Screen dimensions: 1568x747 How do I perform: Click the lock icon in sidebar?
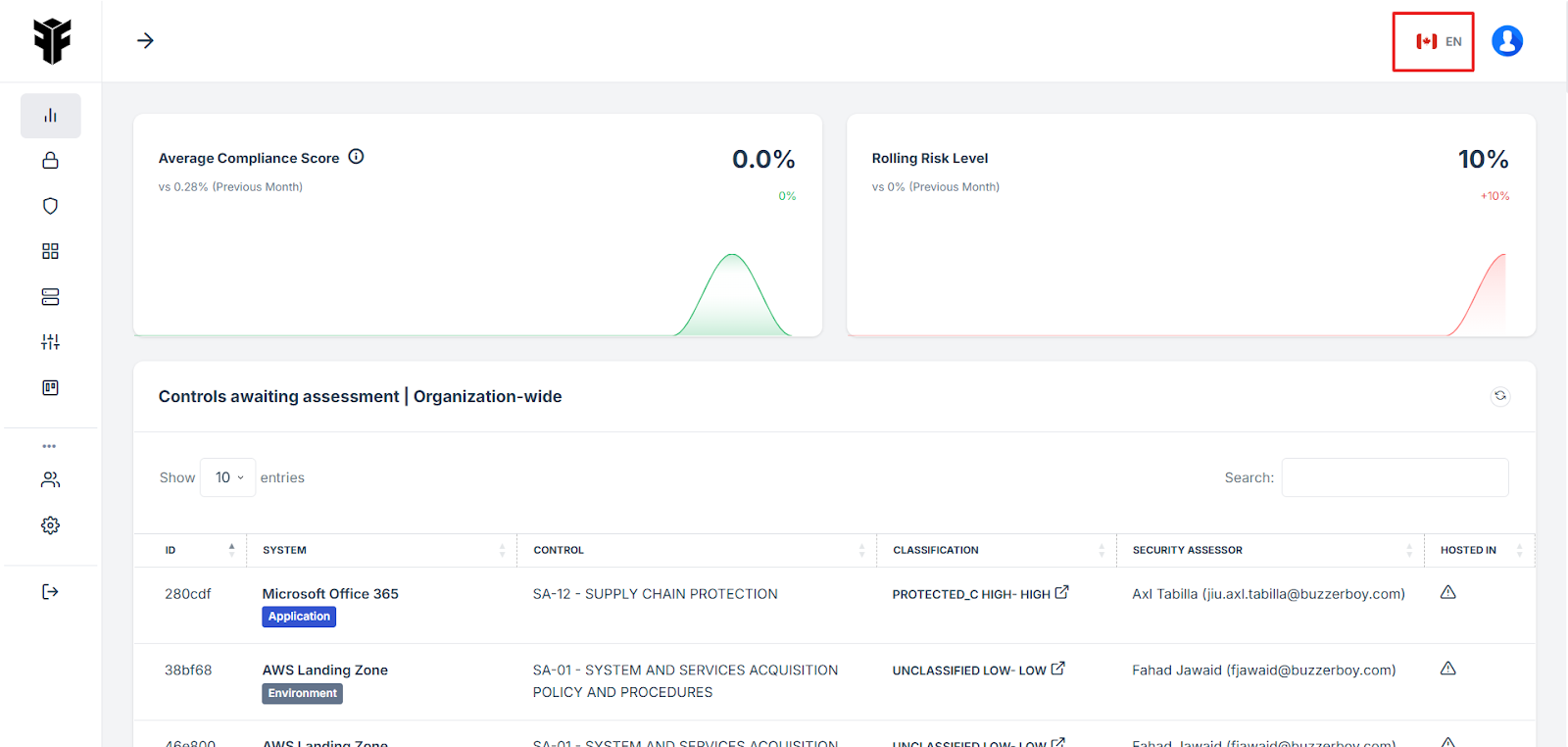[x=50, y=161]
